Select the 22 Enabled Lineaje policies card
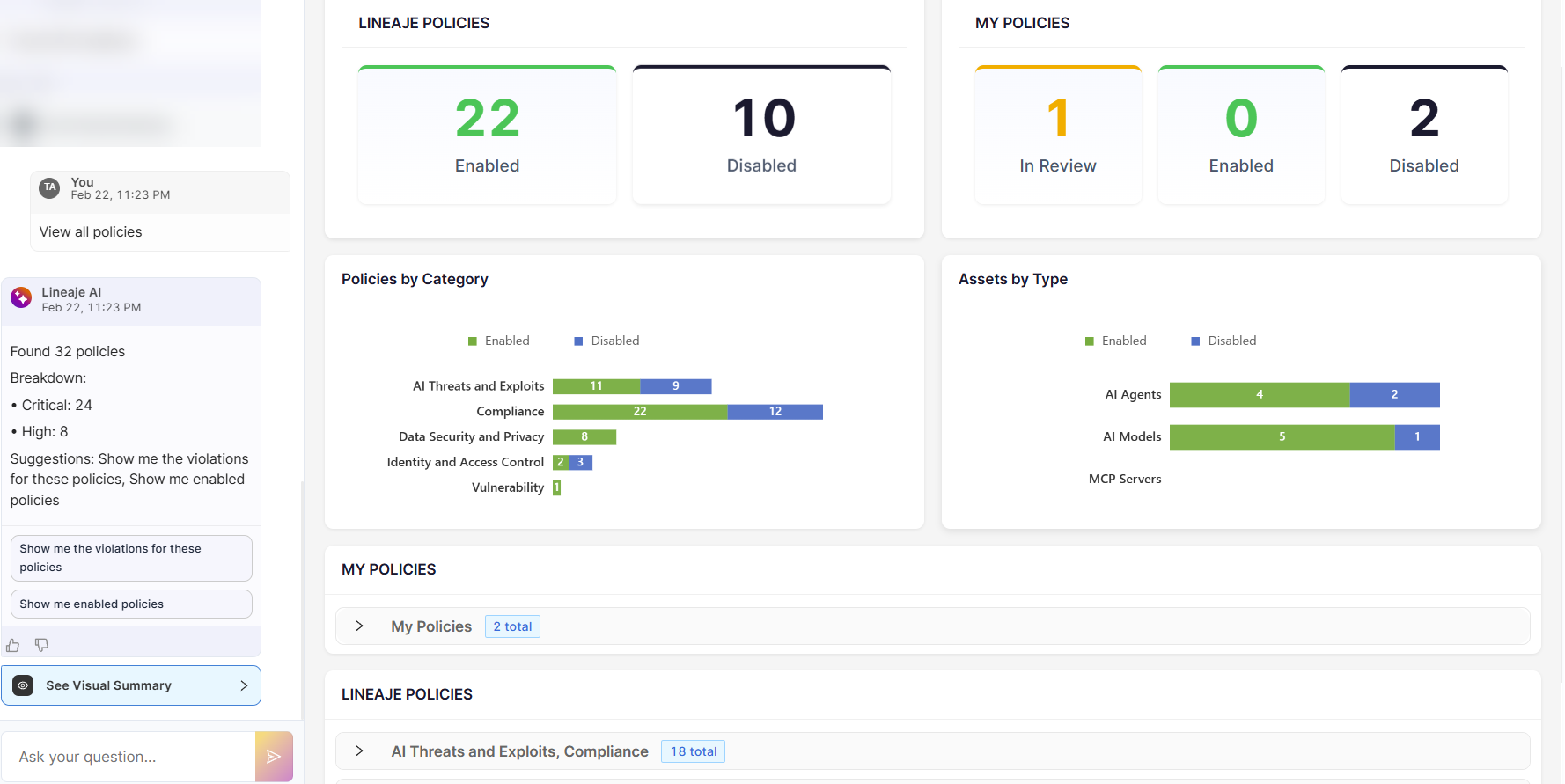Image resolution: width=1565 pixels, height=784 pixels. [487, 136]
